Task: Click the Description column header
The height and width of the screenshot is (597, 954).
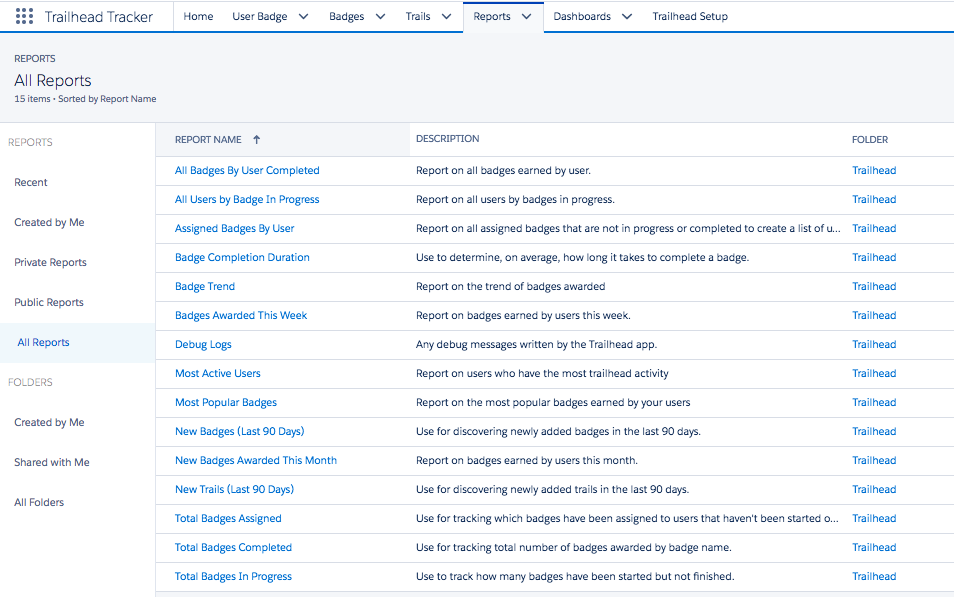Action: 447,140
